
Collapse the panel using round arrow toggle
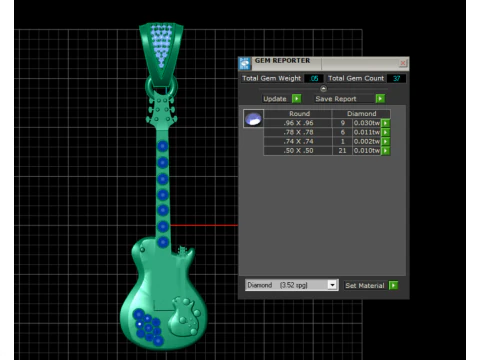(323, 89)
